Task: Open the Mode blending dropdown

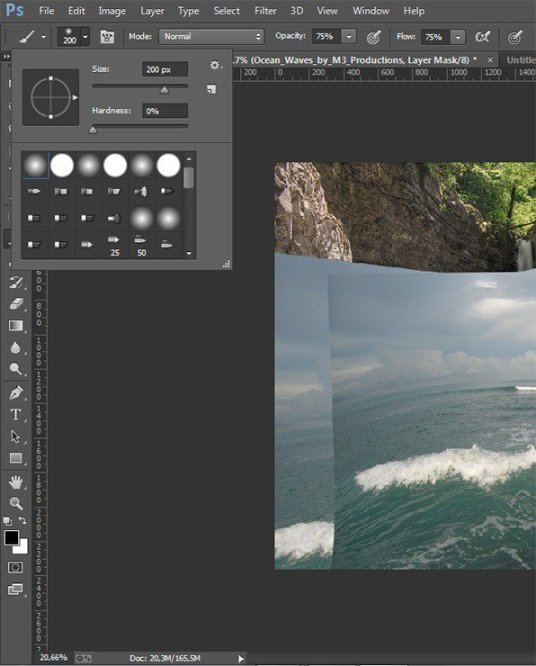Action: click(x=211, y=37)
